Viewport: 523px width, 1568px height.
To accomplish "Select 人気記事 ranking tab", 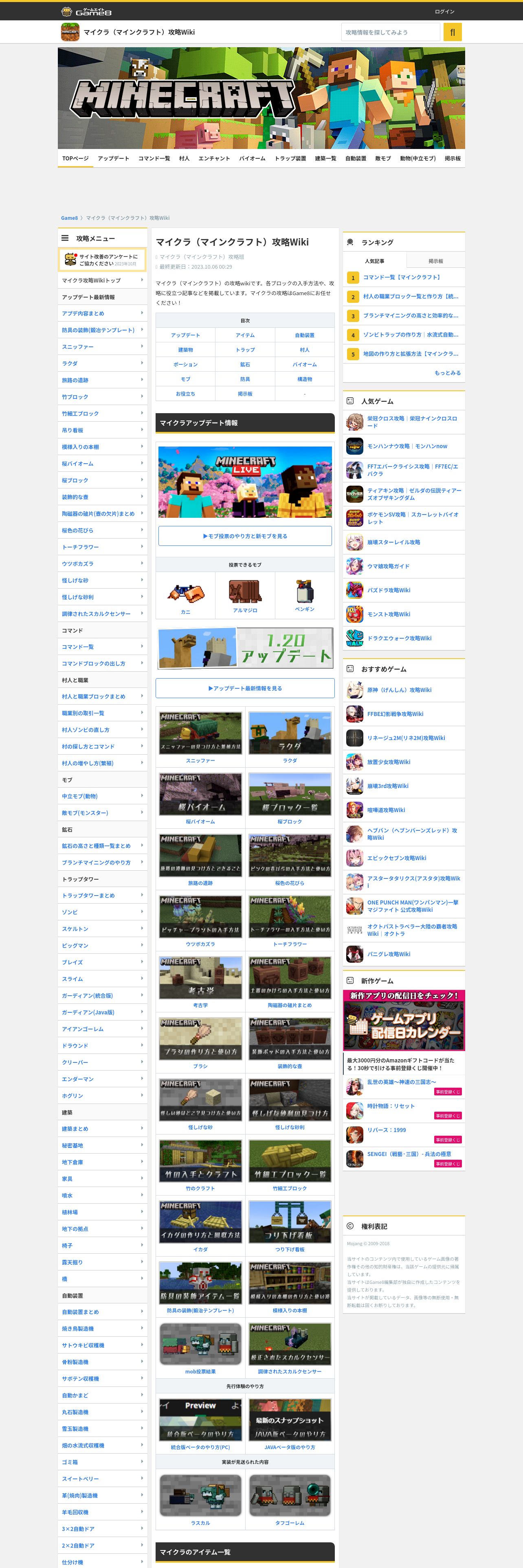I will pos(374,261).
